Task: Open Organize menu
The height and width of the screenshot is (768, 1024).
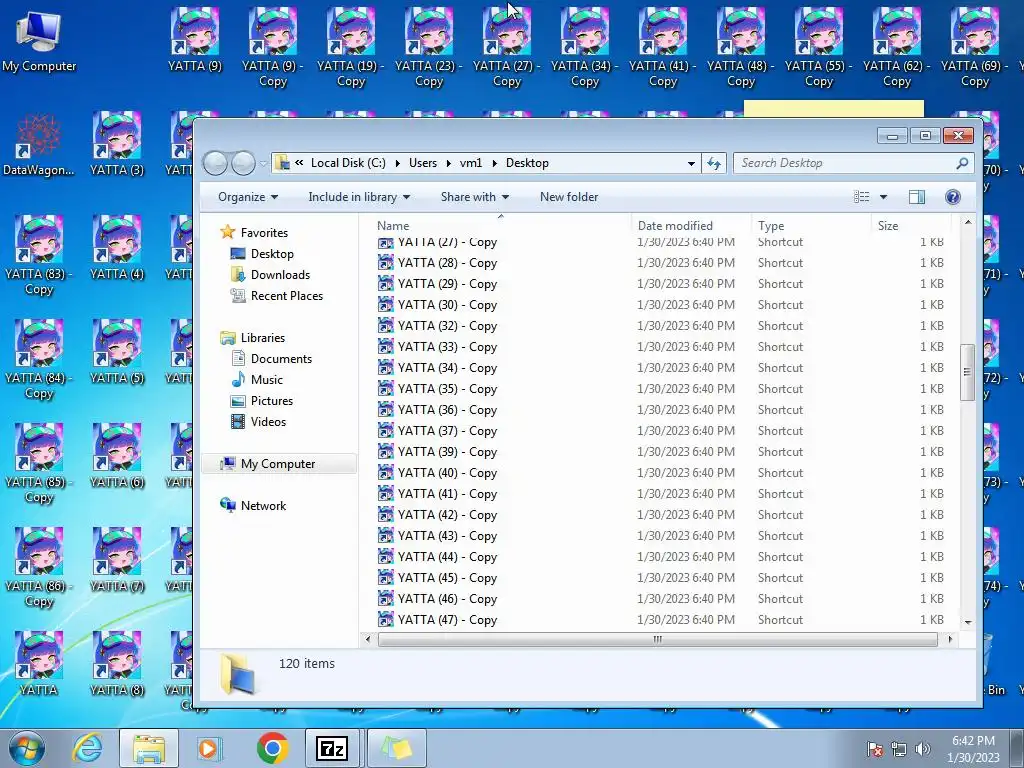Action: click(248, 197)
